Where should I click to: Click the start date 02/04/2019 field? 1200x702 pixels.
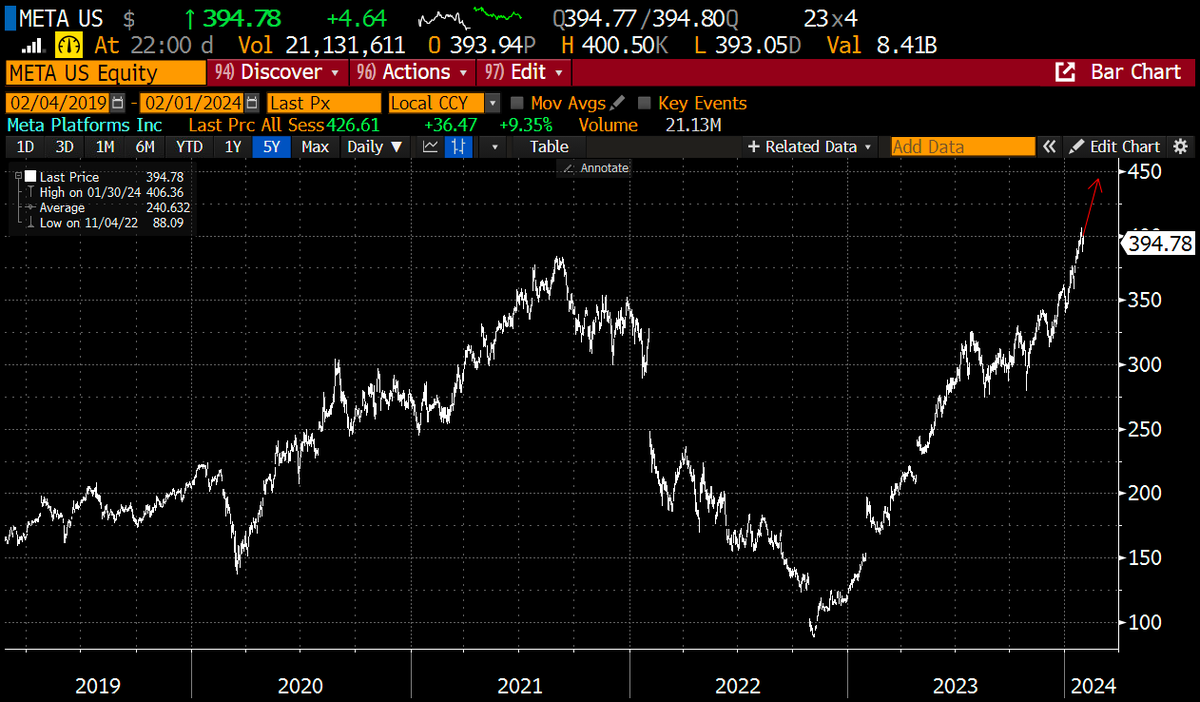pyautogui.click(x=59, y=103)
